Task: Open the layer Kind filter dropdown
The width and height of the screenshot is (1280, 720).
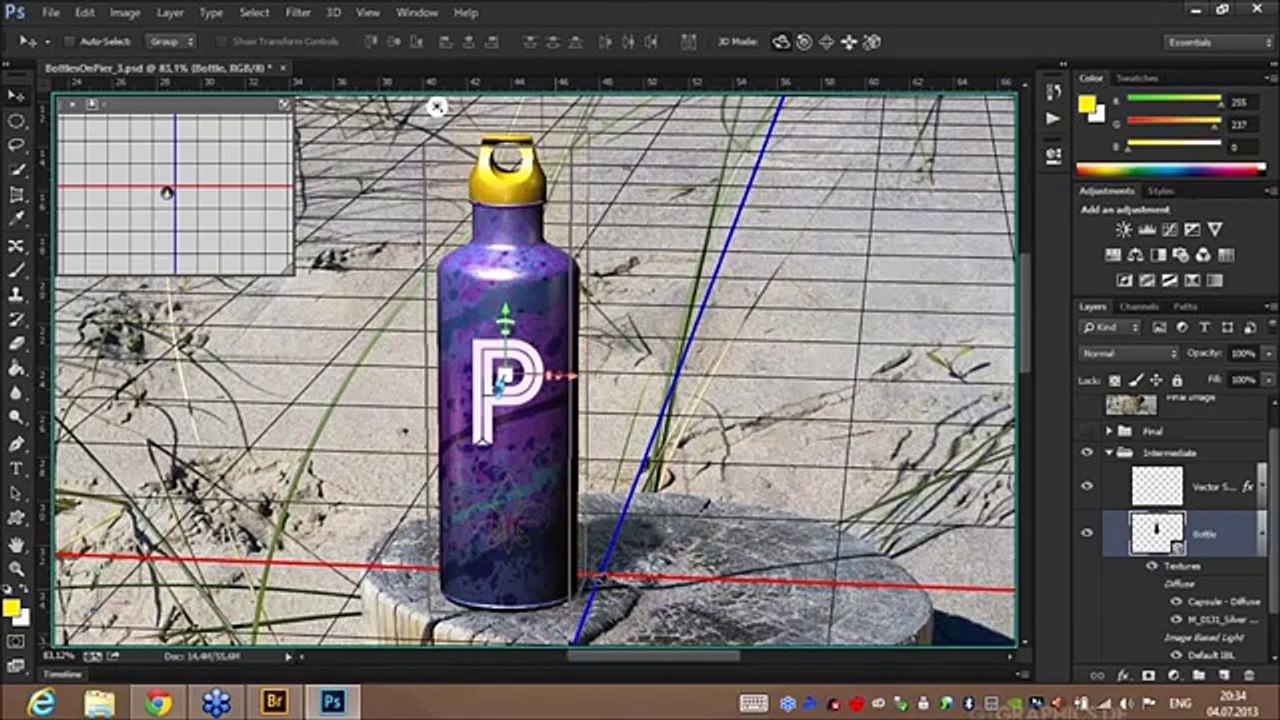Action: 1110,327
